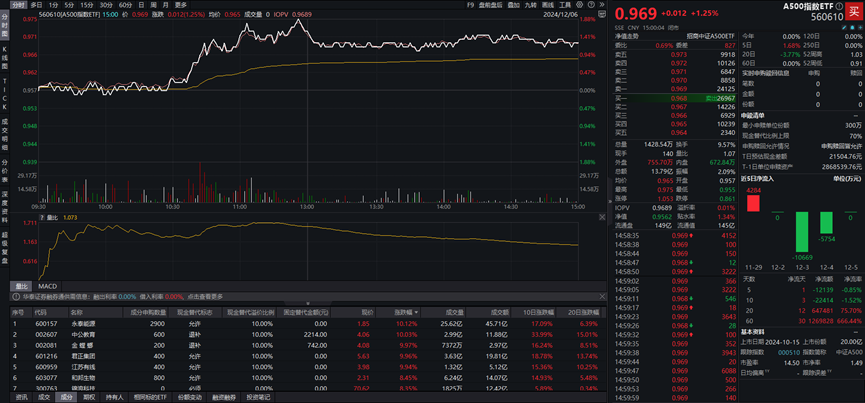This screenshot has height=403, width=865.
Task: Toggle 盘前盘后 display
Action: tap(491, 6)
